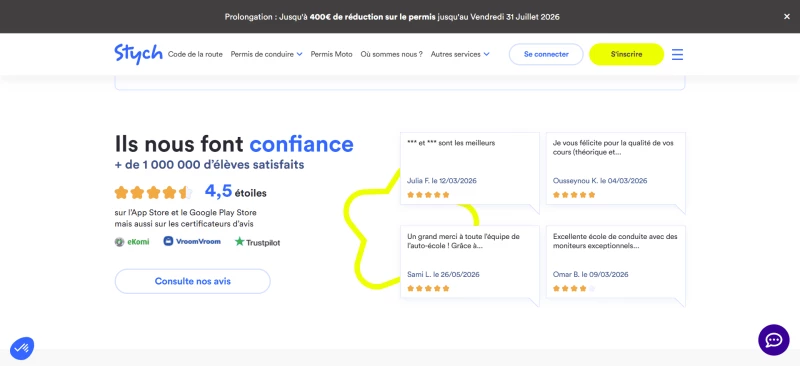The width and height of the screenshot is (800, 366).
Task: Click 'Ils nous font confiance' heading
Action: tap(234, 144)
